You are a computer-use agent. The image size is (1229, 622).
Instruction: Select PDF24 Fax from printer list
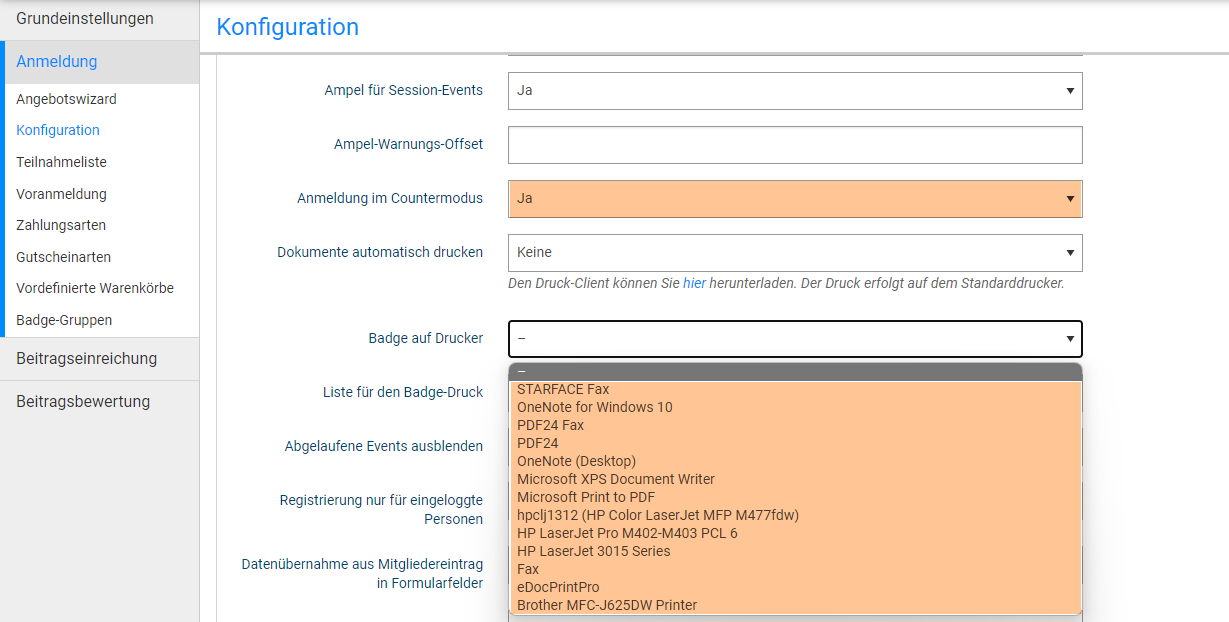click(x=550, y=425)
